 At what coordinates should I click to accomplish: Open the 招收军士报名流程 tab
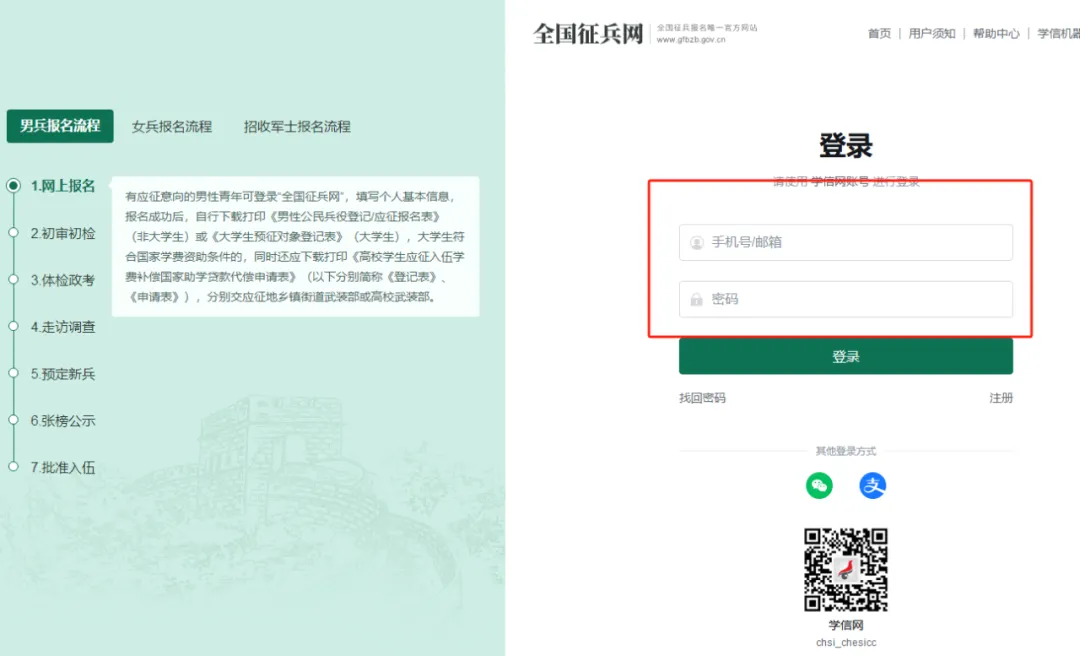click(x=297, y=127)
